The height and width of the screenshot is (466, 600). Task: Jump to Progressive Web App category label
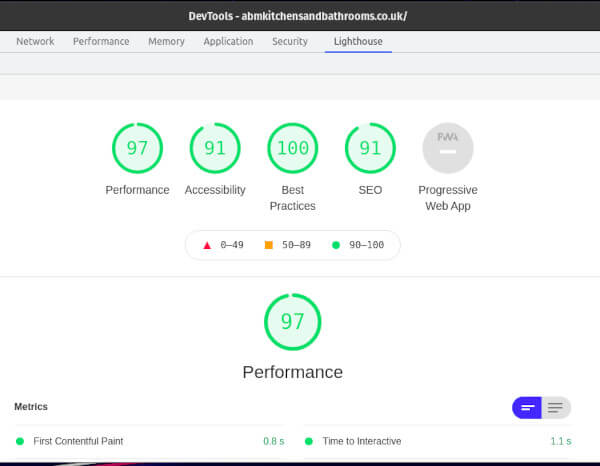[x=448, y=198]
